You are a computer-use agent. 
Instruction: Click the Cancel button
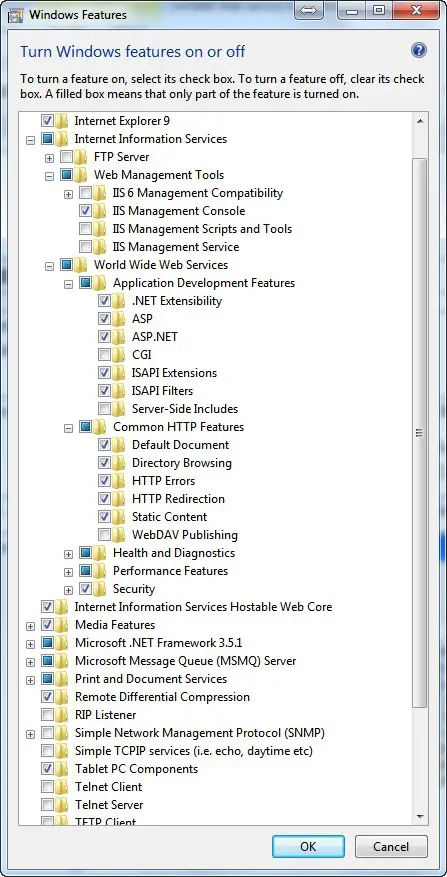pos(391,846)
